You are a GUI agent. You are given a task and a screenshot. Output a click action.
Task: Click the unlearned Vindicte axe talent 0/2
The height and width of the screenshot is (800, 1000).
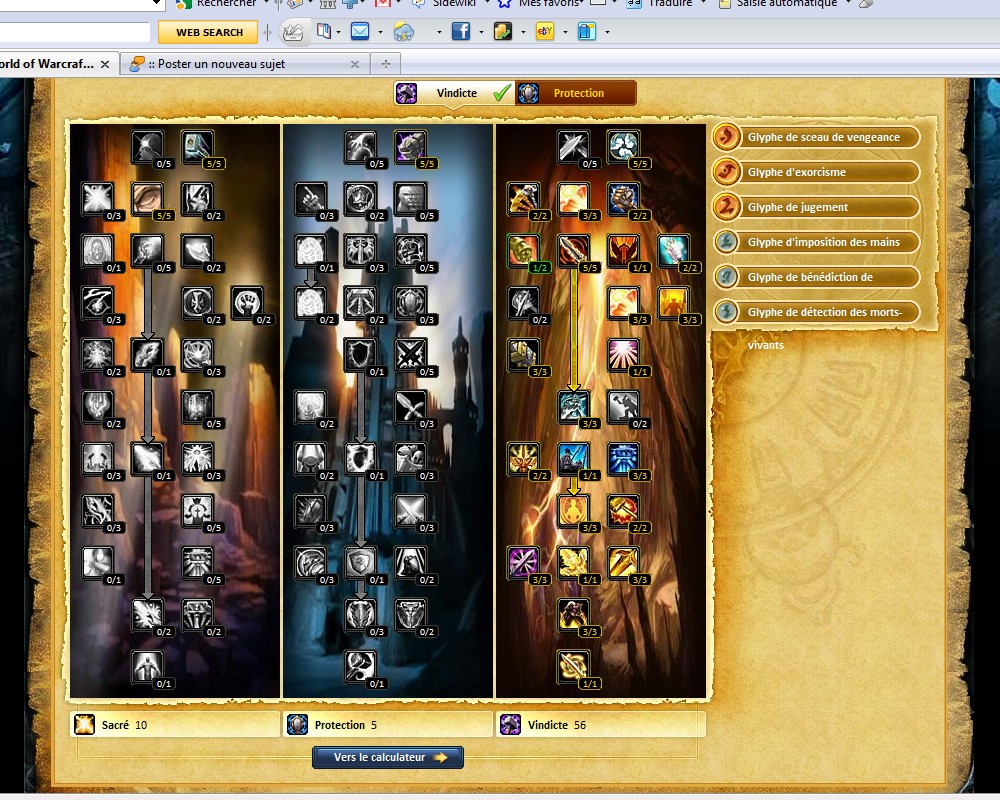tap(524, 303)
